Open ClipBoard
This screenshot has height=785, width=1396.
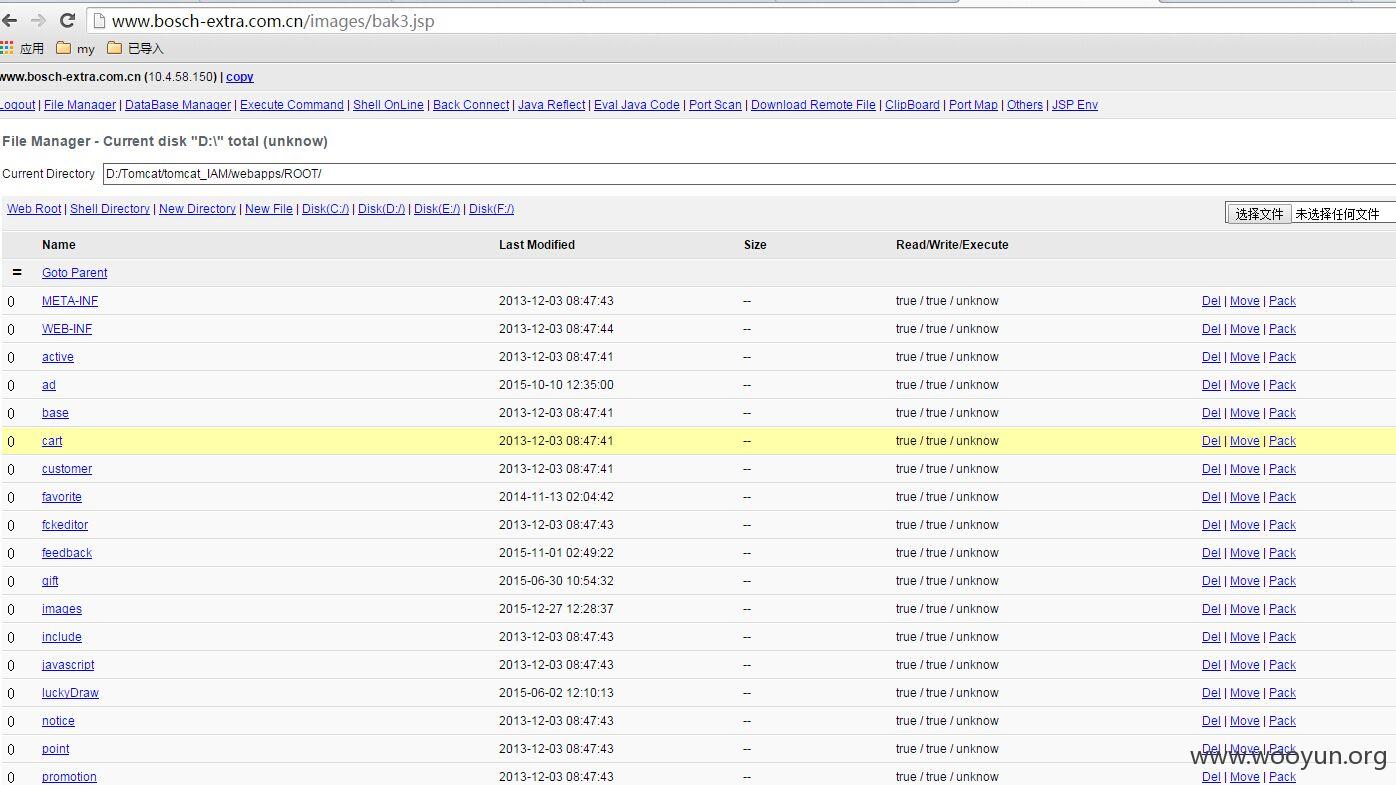[912, 105]
